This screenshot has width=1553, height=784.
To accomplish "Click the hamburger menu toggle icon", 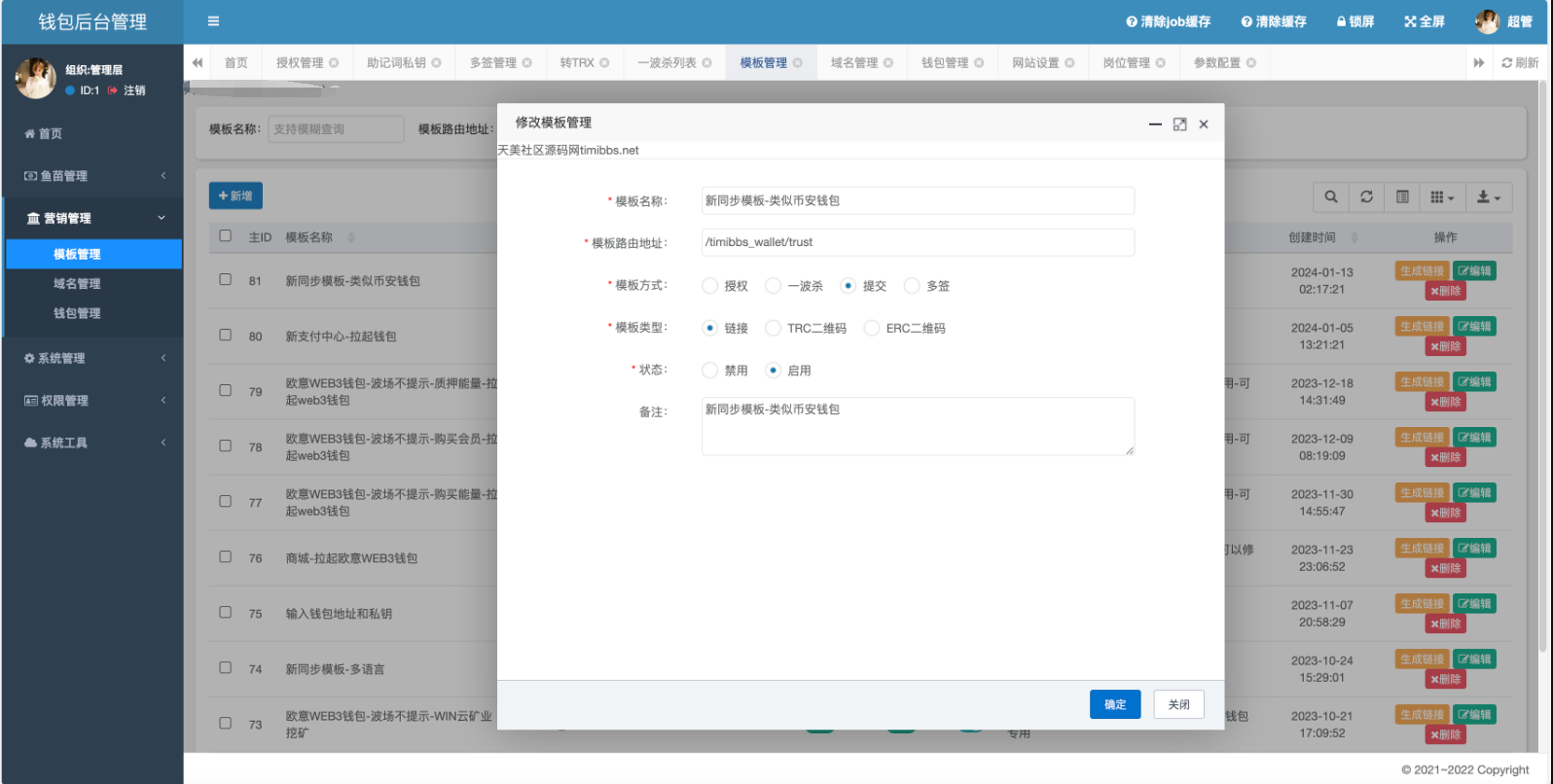I will 213,21.
